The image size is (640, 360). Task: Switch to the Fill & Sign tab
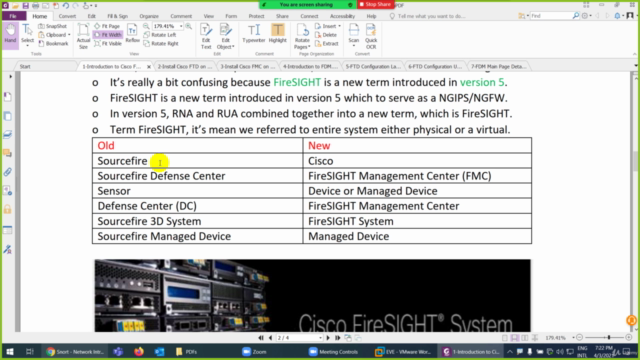coord(118,16)
